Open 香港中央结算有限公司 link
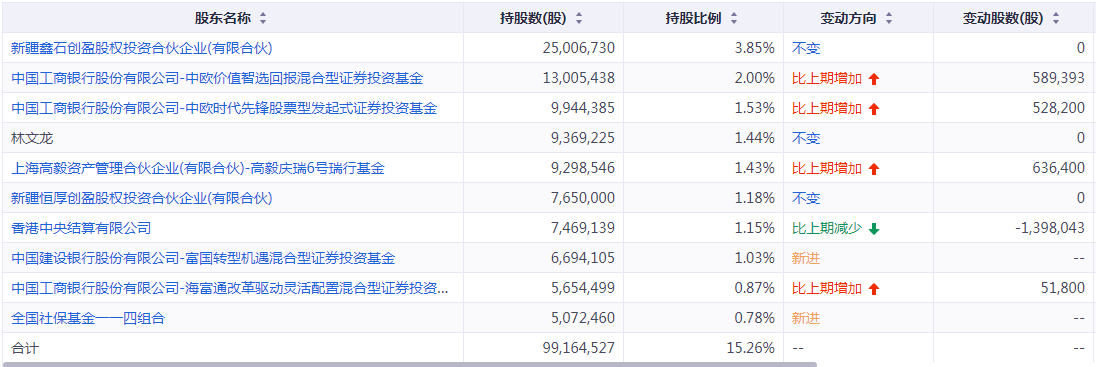Image resolution: width=1096 pixels, height=367 pixels. click(x=81, y=228)
